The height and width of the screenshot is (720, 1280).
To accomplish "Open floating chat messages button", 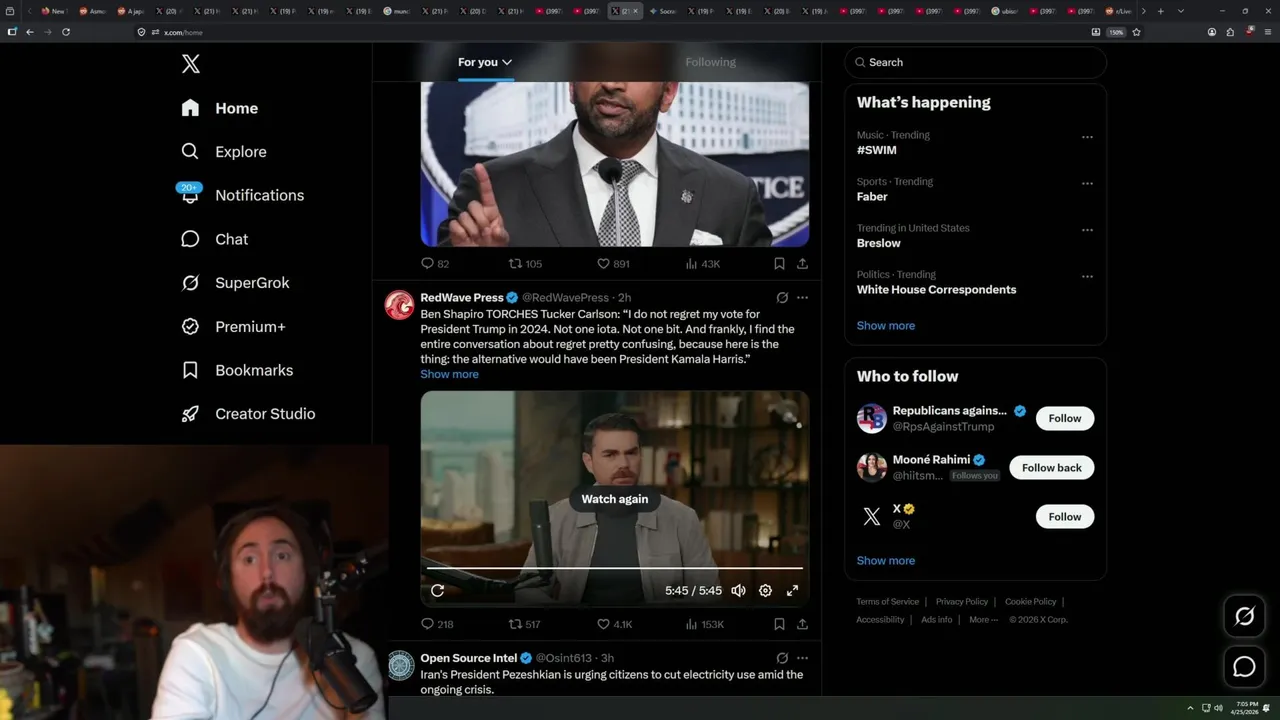I will tap(1245, 666).
